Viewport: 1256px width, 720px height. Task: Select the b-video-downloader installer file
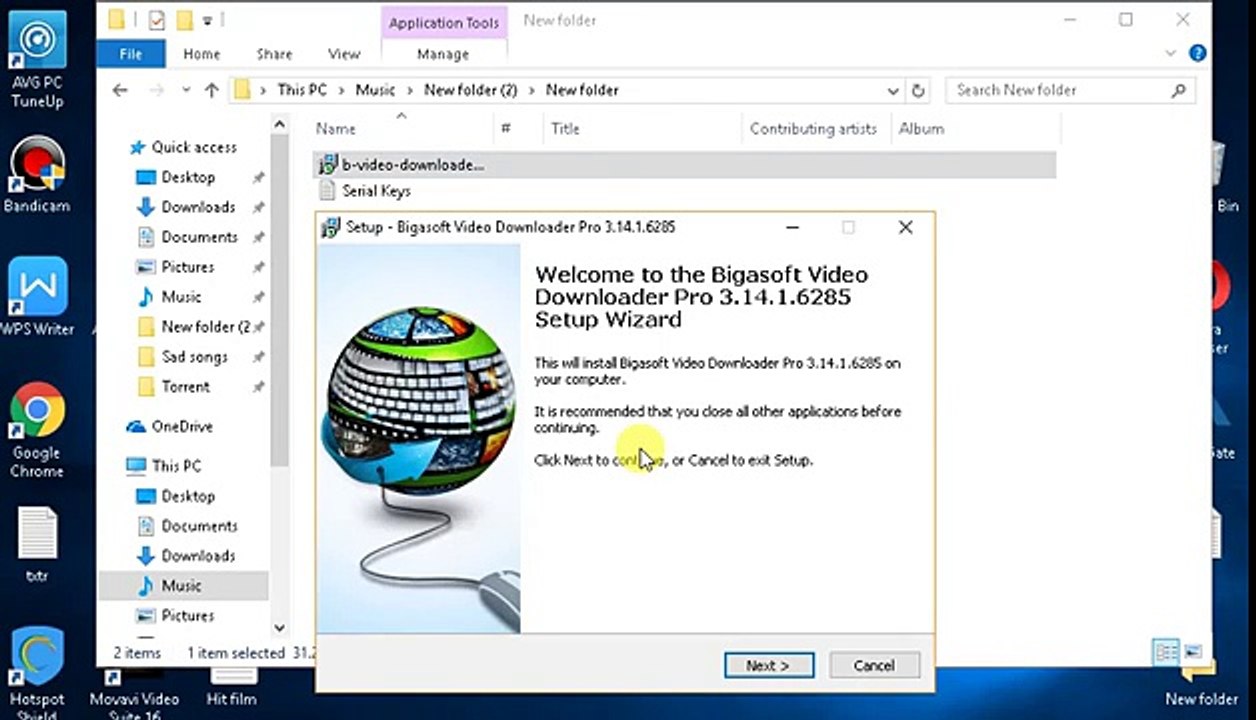(x=685, y=165)
